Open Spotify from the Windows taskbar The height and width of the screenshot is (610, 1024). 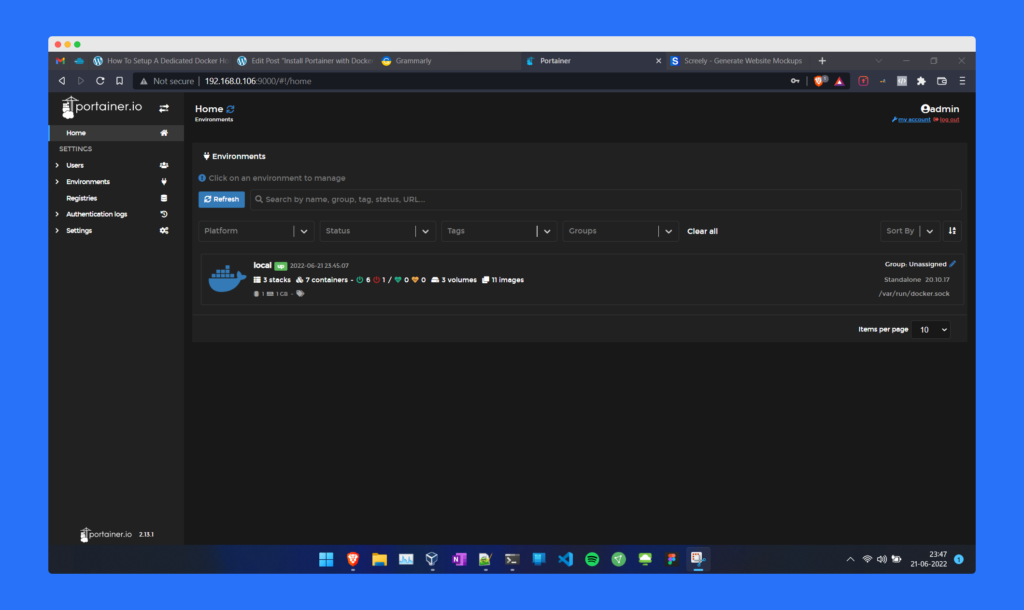click(x=592, y=559)
